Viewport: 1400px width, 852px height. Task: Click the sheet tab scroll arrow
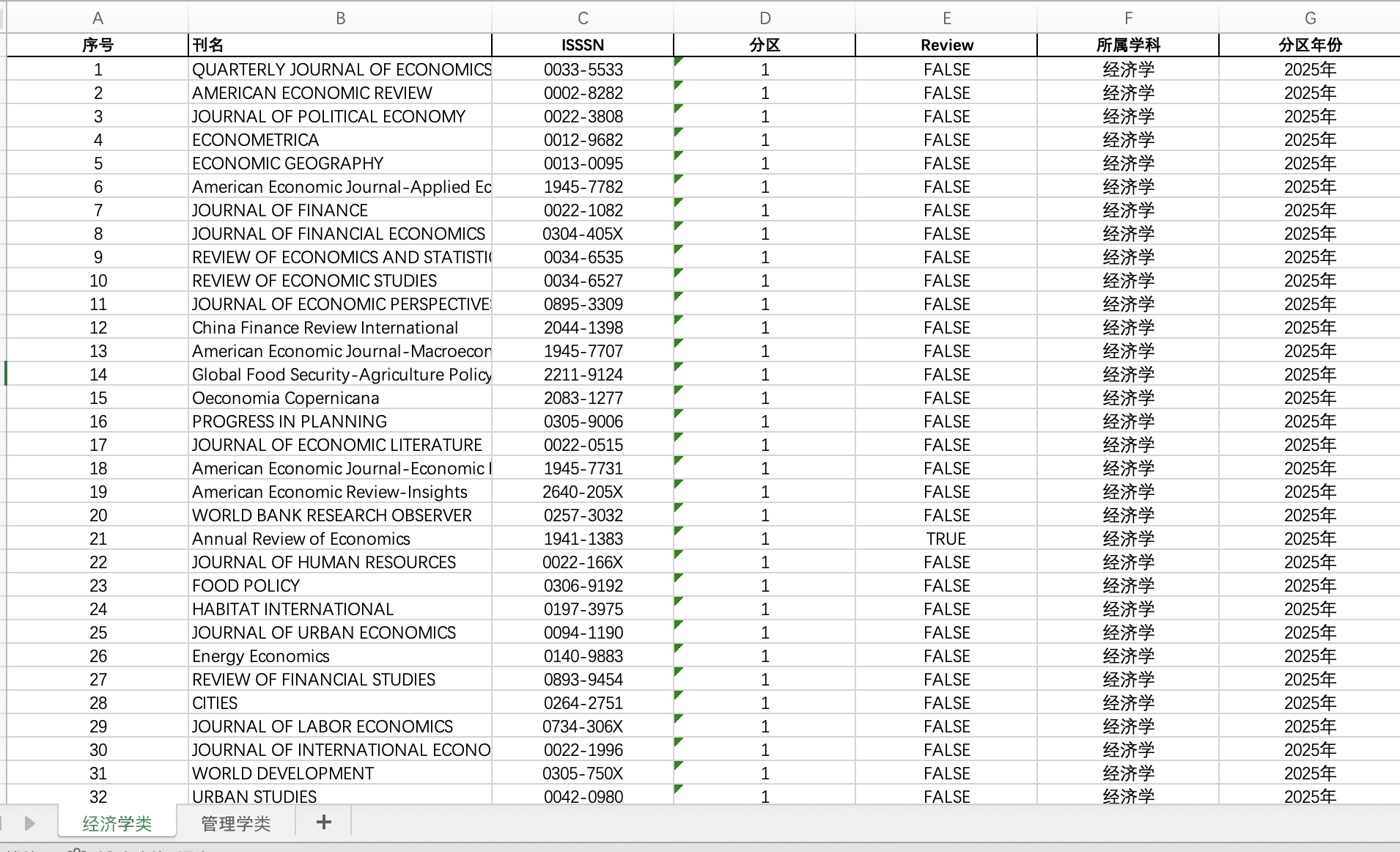click(29, 823)
